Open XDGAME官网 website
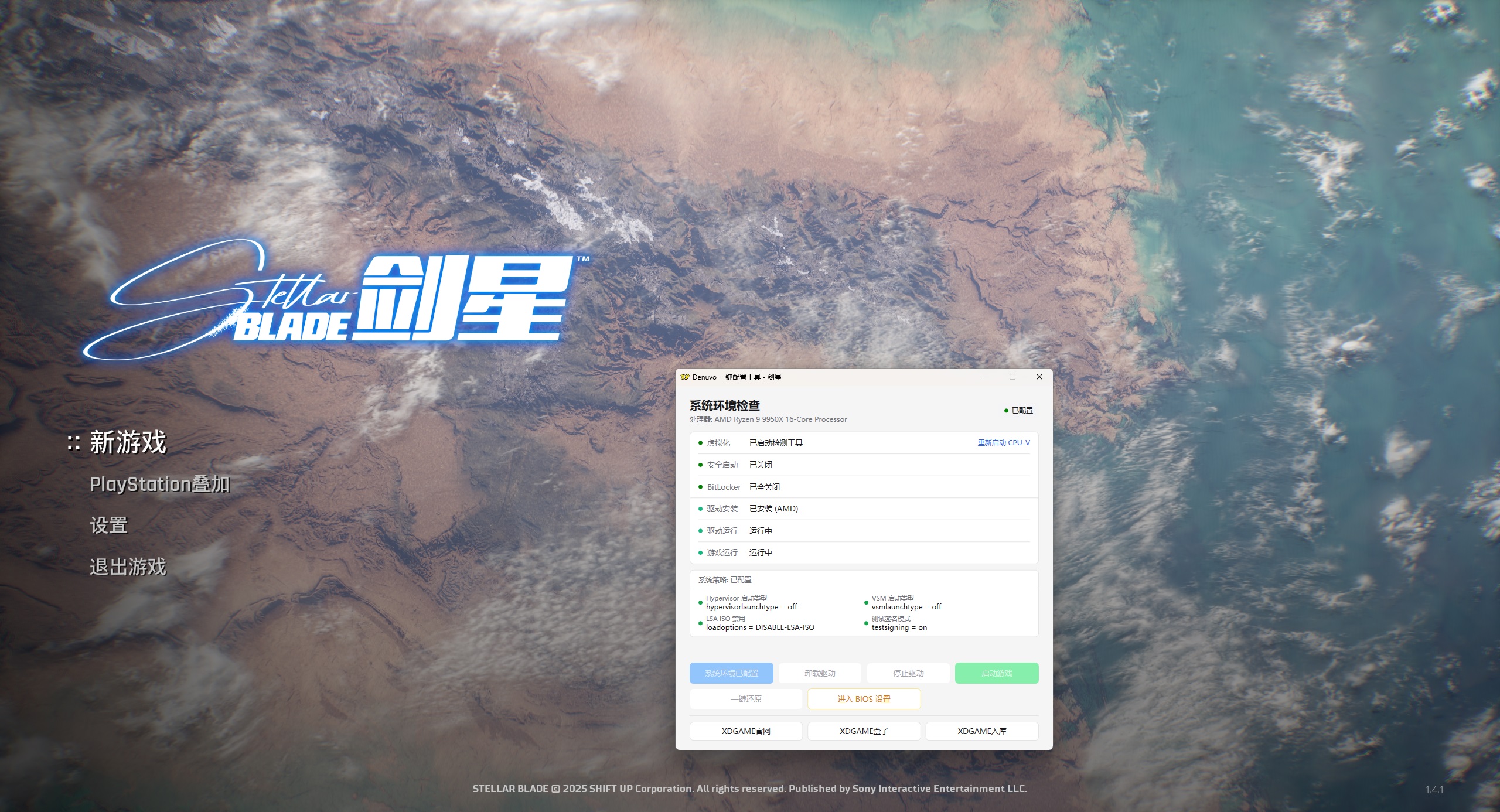The width and height of the screenshot is (1500, 812). click(746, 731)
